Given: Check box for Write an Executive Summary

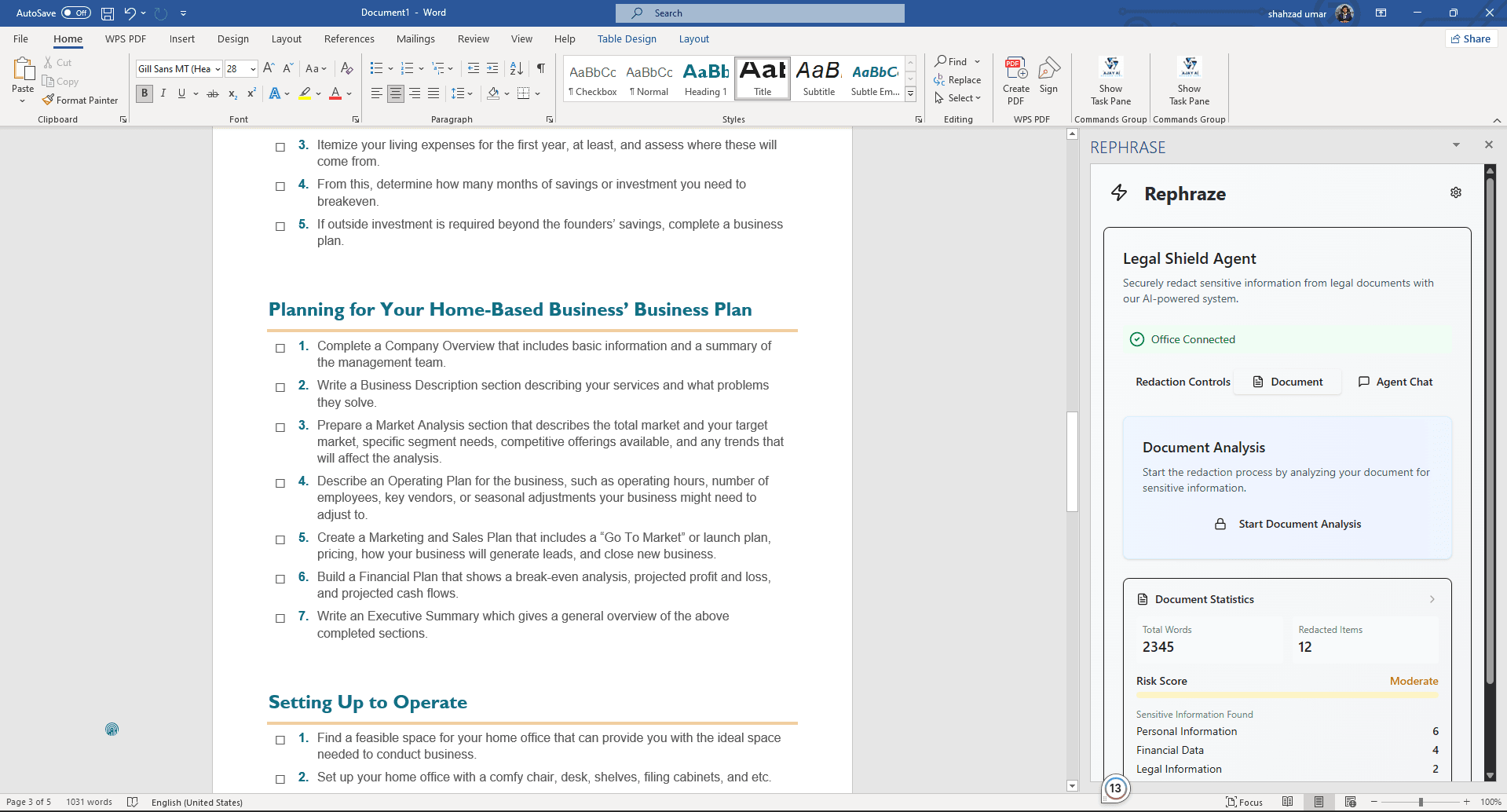Looking at the screenshot, I should pyautogui.click(x=280, y=618).
